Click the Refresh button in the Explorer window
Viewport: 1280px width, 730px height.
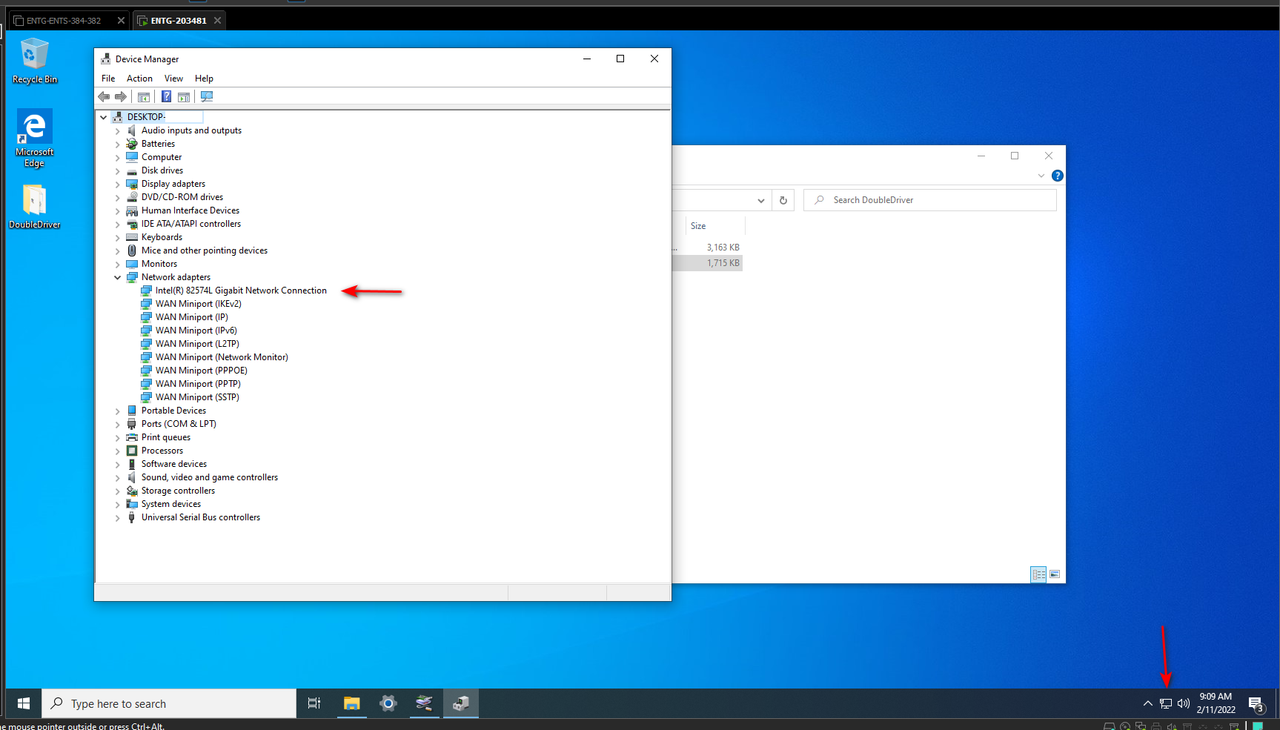pyautogui.click(x=784, y=200)
